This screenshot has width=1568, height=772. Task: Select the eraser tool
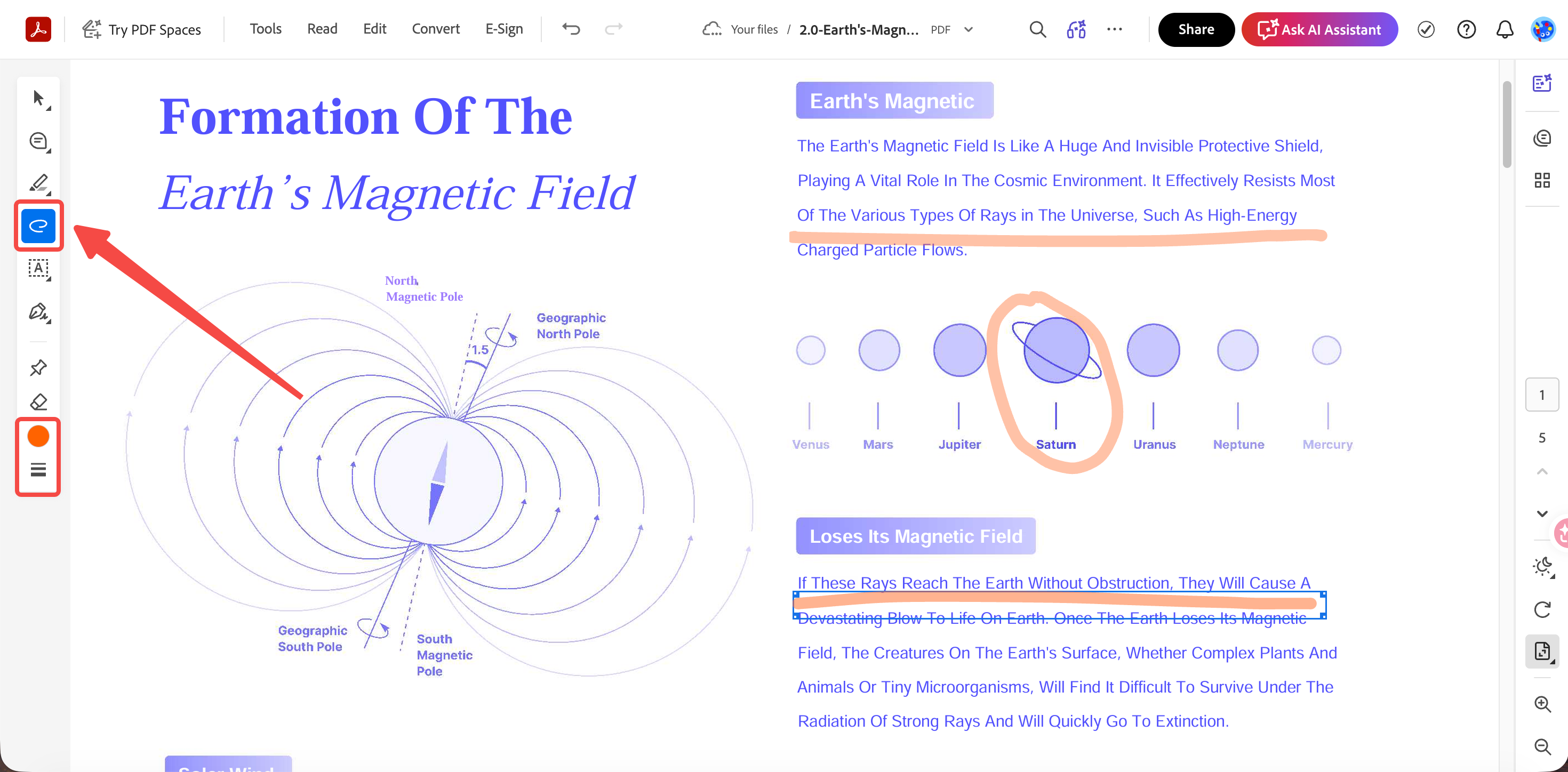tap(38, 402)
